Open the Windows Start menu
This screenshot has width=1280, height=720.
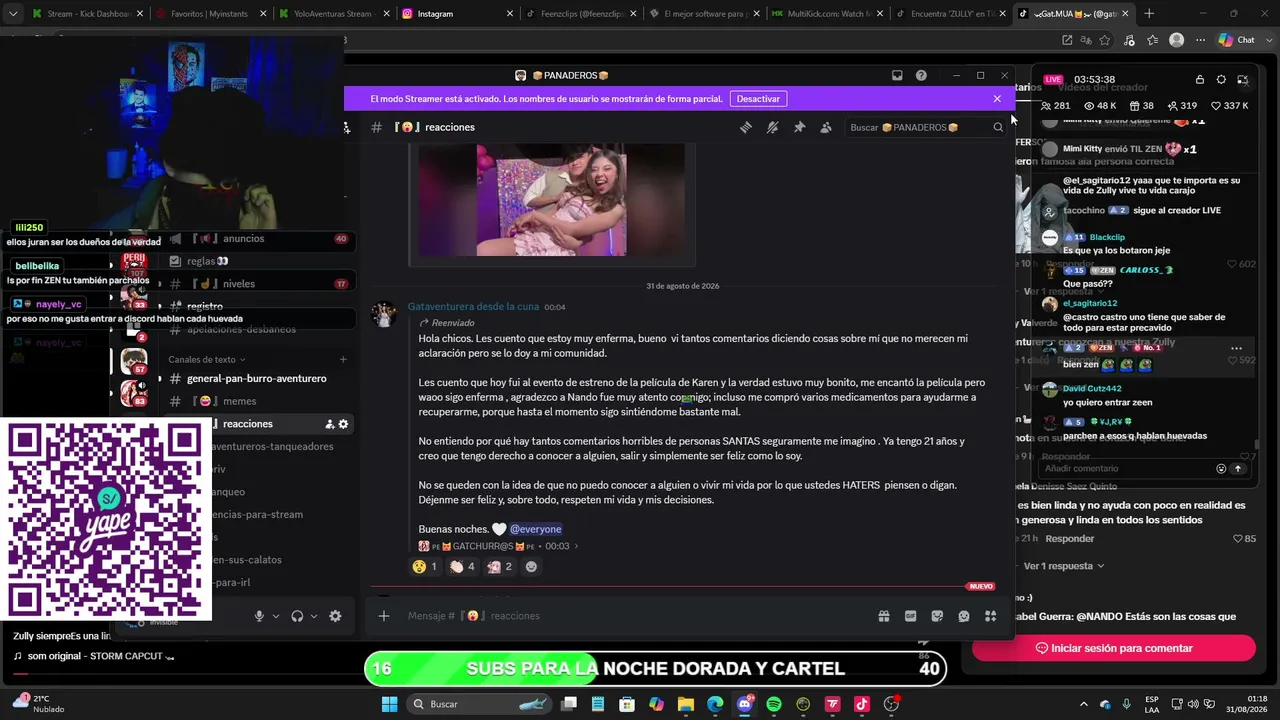pos(389,704)
